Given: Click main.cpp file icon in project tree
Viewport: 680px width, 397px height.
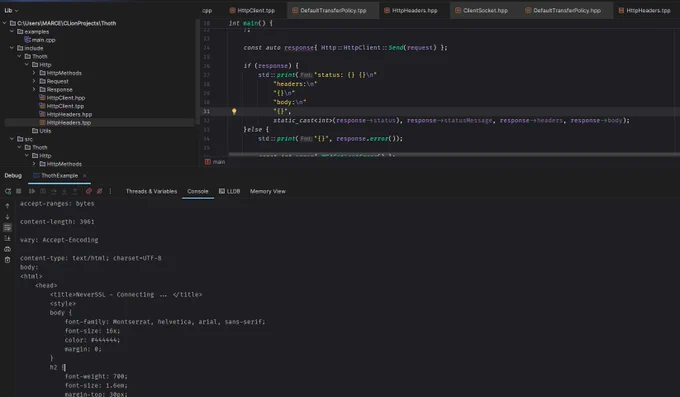Looking at the screenshot, I should point(27,40).
